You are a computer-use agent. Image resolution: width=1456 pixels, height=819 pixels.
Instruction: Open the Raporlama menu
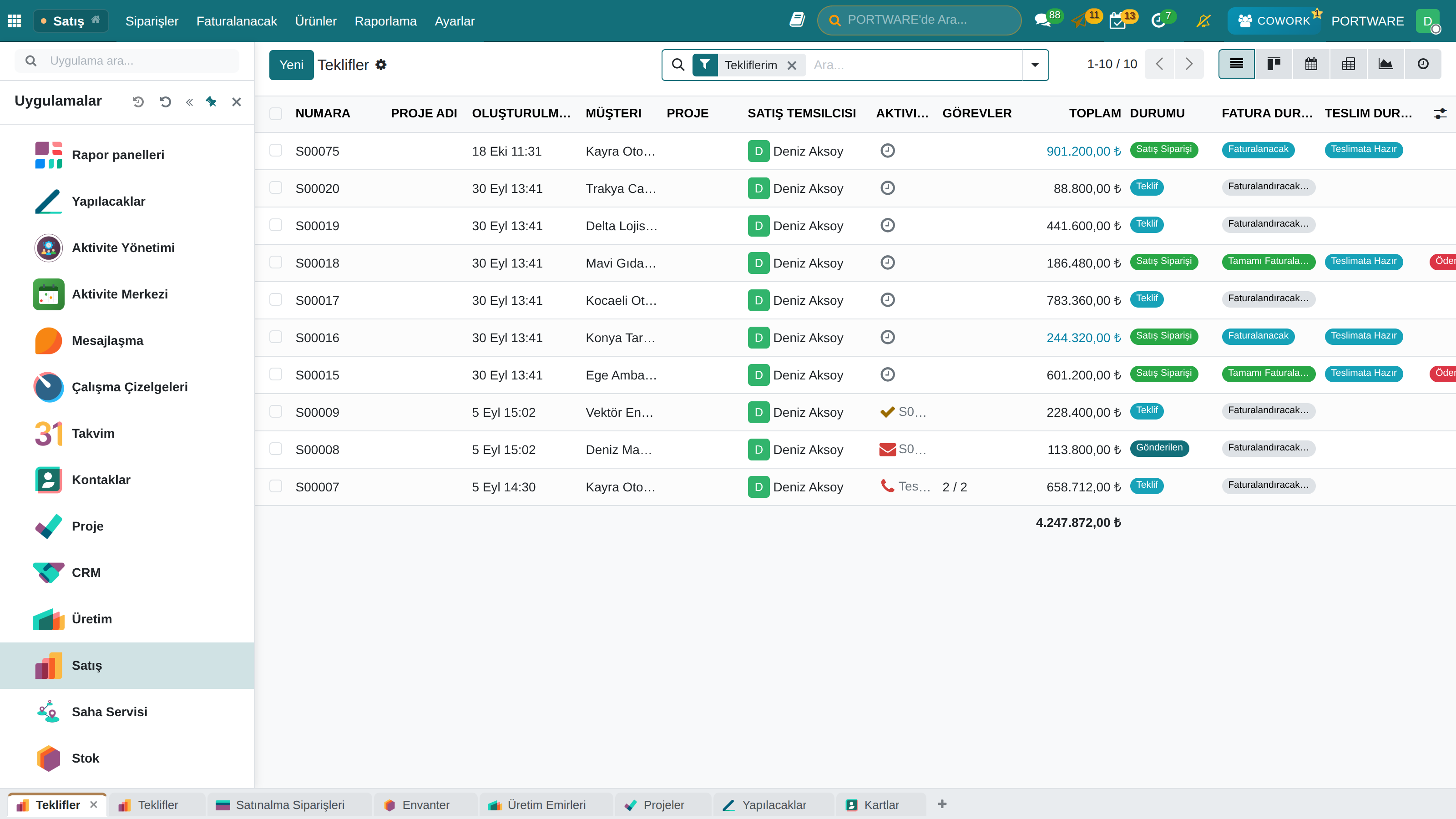coord(385,21)
